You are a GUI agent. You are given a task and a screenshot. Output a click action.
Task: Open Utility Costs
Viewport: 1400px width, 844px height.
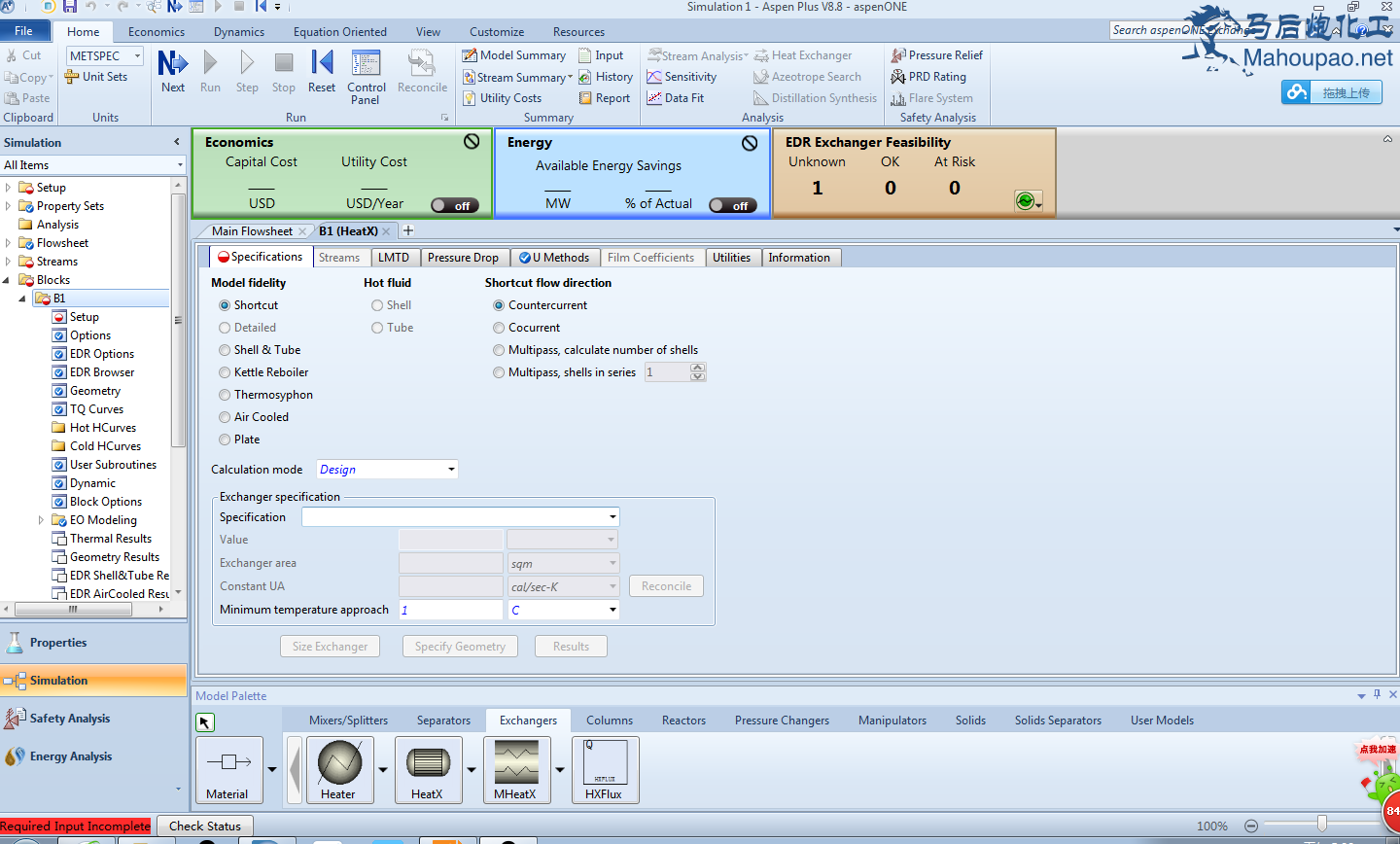pos(502,98)
